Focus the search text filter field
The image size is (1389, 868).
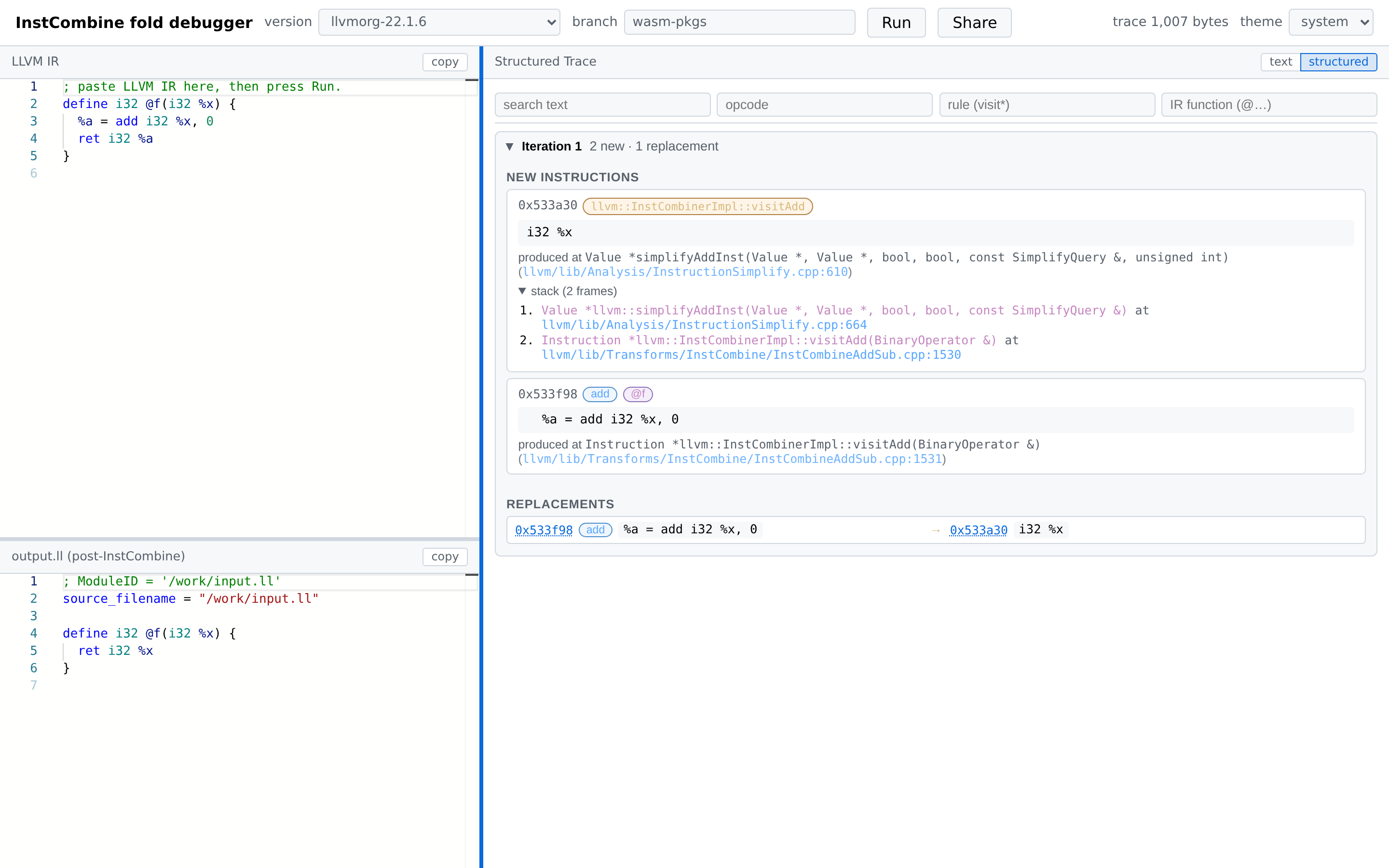tap(603, 105)
